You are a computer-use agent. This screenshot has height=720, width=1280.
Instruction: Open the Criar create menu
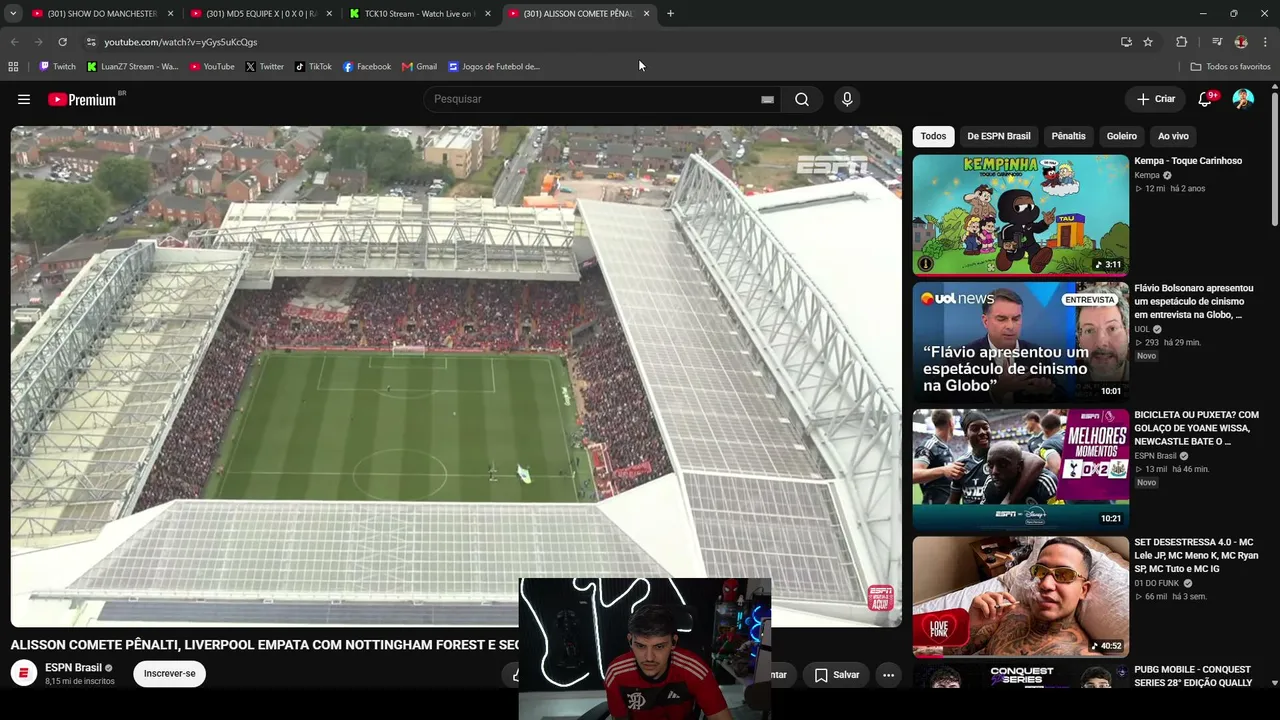(1156, 99)
